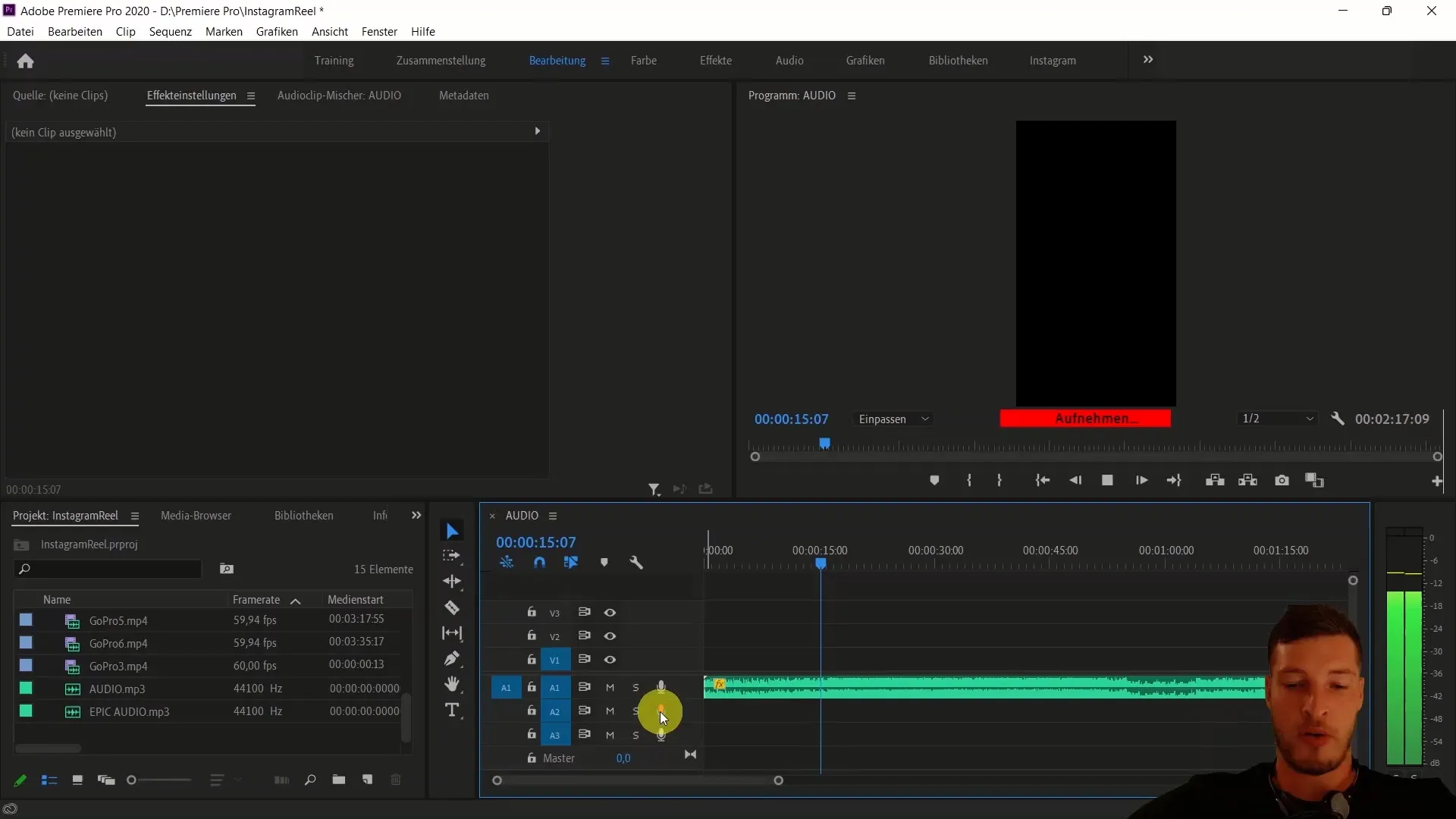The height and width of the screenshot is (819, 1456).
Task: Switch to the Farbe workspace
Action: [644, 61]
